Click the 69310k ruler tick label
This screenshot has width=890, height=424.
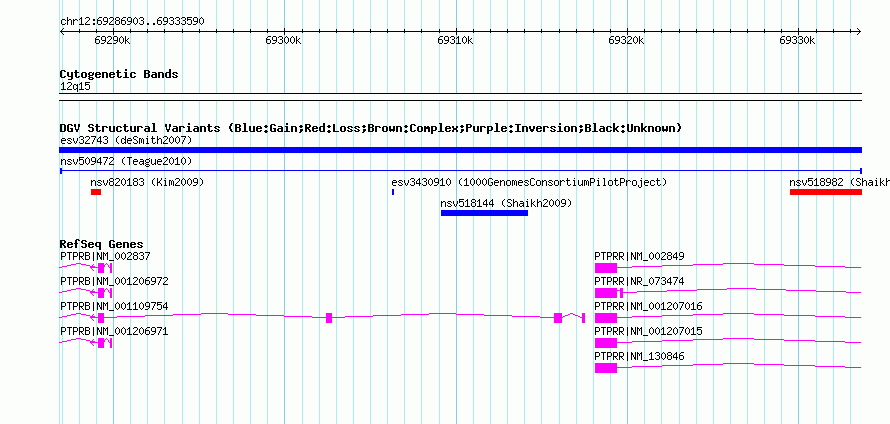pyautogui.click(x=455, y=41)
